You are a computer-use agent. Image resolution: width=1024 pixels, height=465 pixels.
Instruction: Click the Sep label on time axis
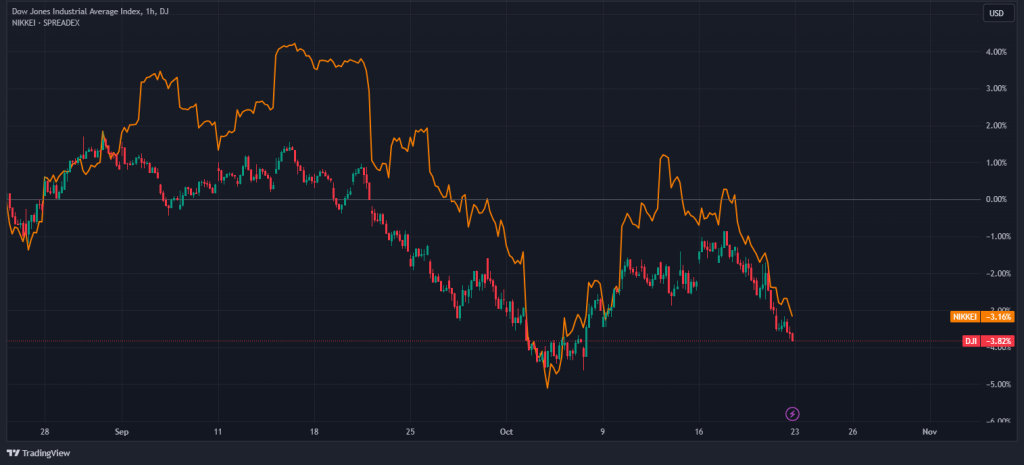pyautogui.click(x=121, y=432)
